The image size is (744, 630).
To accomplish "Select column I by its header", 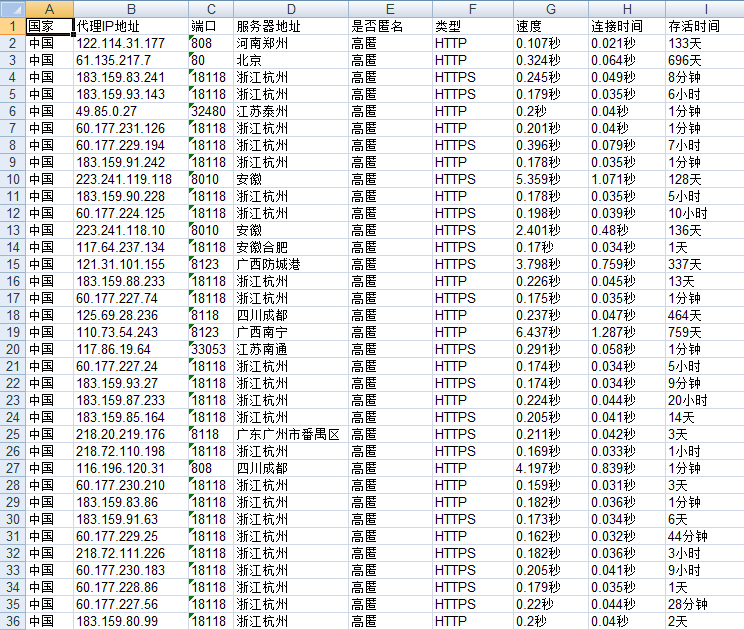I will pos(704,8).
